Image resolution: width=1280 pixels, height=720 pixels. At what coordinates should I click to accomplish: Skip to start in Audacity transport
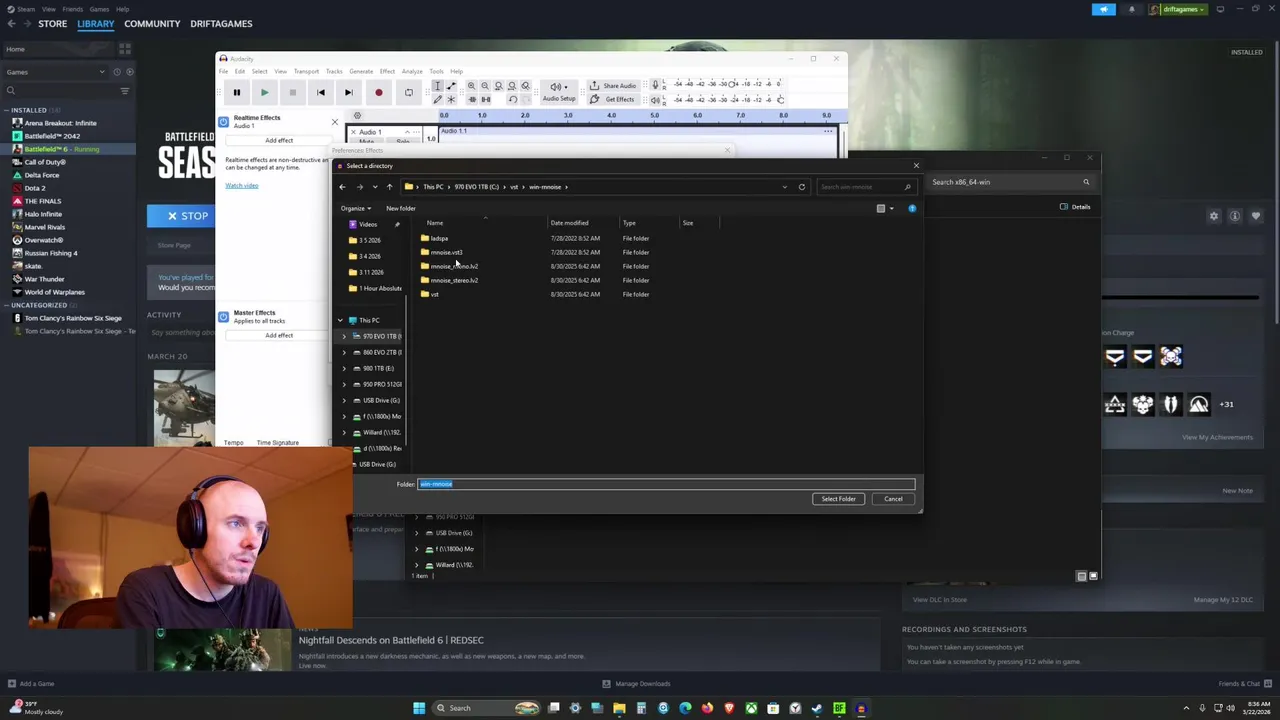321,93
